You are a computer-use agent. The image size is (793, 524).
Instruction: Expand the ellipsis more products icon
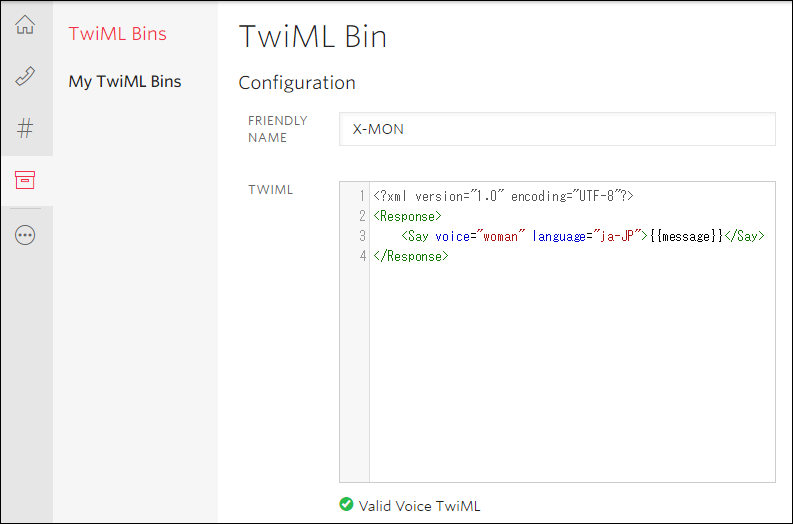tap(26, 235)
